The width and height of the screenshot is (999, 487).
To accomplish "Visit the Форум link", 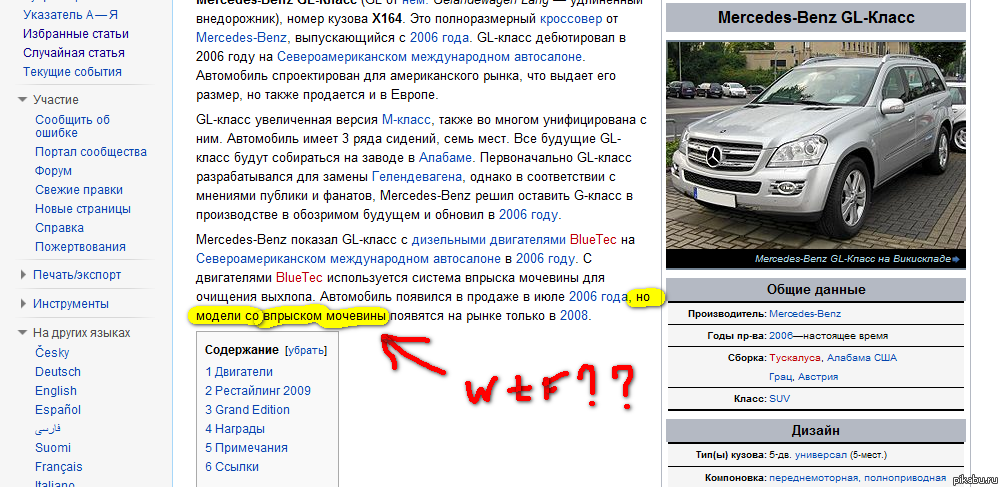I will [54, 171].
